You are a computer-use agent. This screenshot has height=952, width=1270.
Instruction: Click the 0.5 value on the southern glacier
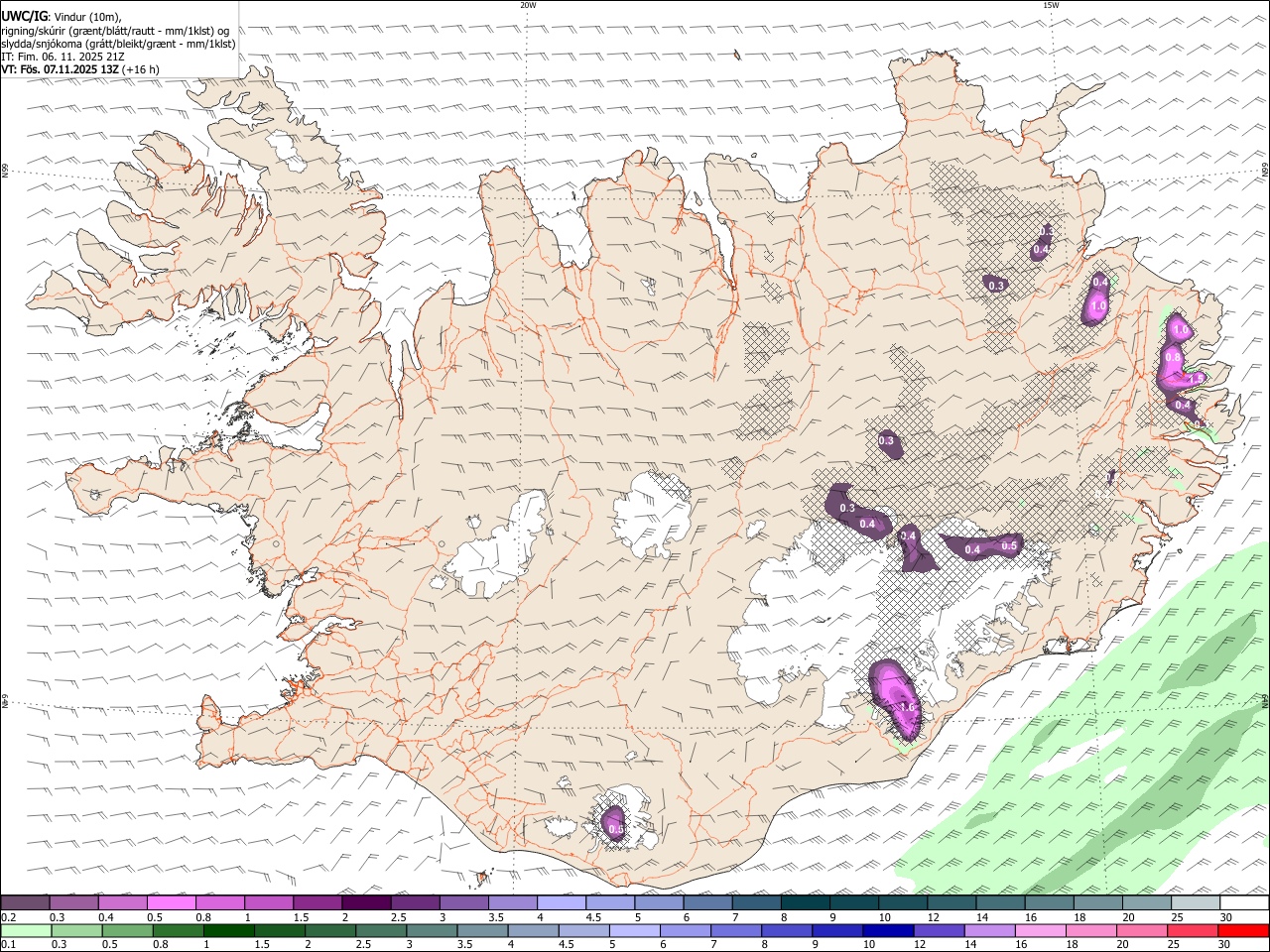pyautogui.click(x=615, y=829)
